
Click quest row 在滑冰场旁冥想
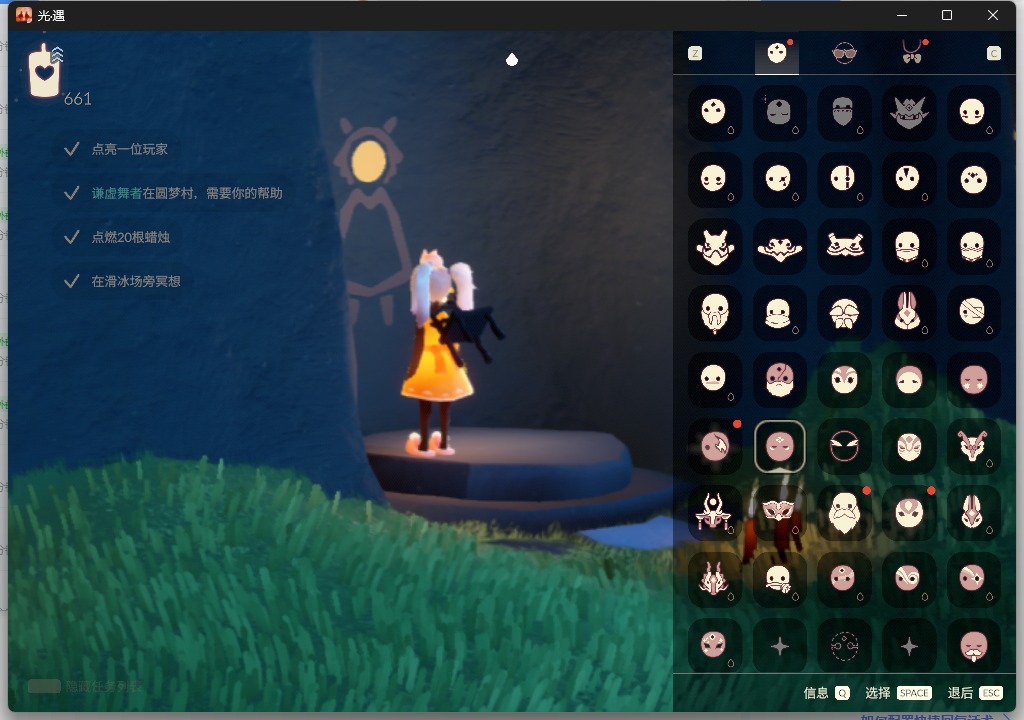pos(123,282)
